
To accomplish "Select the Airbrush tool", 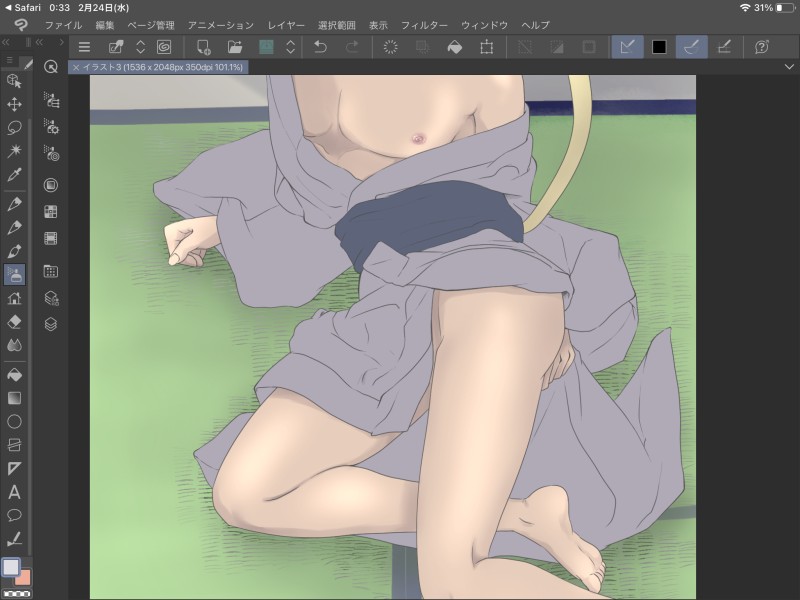I will pyautogui.click(x=14, y=274).
